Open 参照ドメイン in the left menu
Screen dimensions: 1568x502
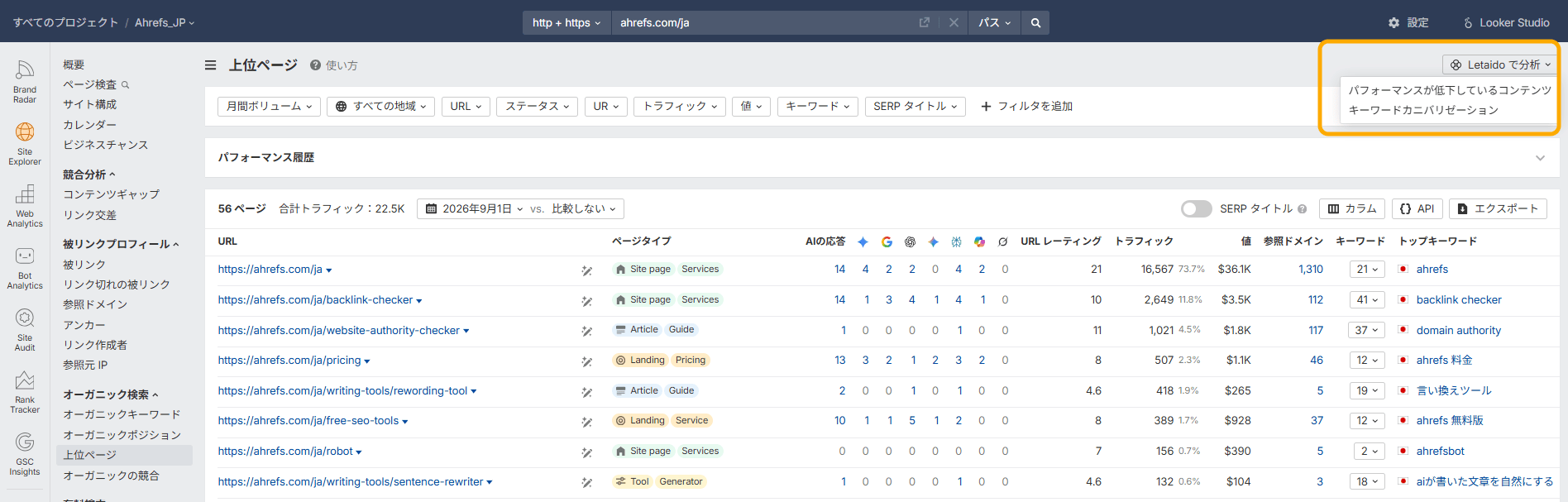point(95,304)
